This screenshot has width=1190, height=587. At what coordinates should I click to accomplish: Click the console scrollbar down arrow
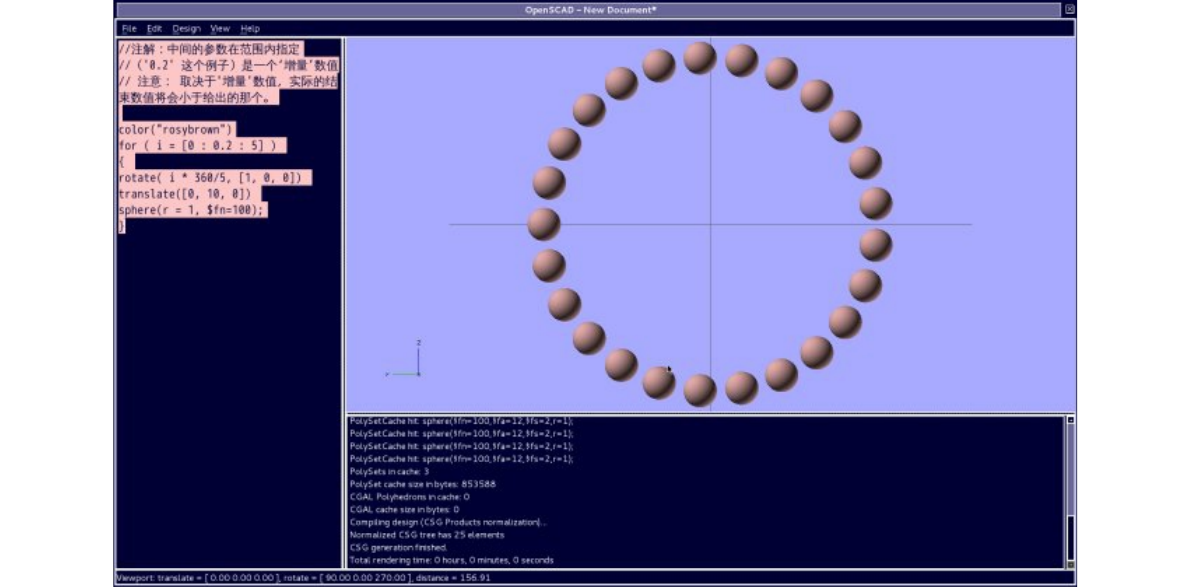[1071, 564]
